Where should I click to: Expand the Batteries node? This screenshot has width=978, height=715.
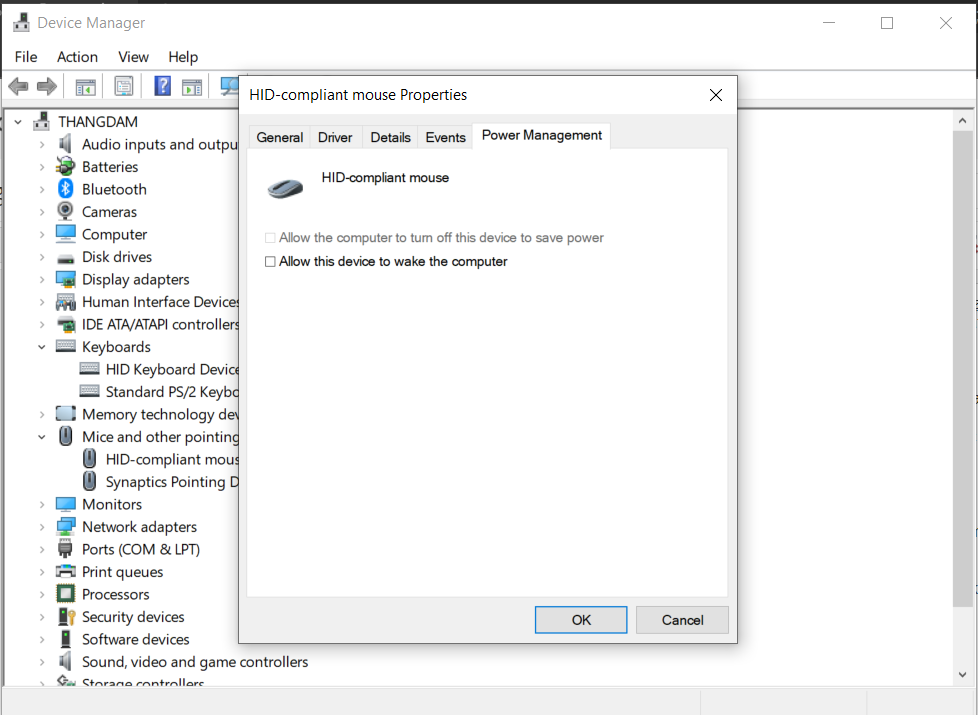pos(42,167)
